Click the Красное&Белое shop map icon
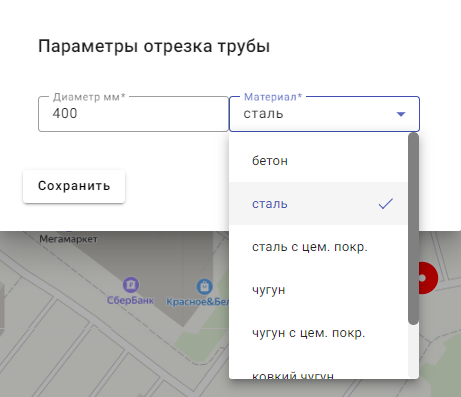 click(204, 286)
